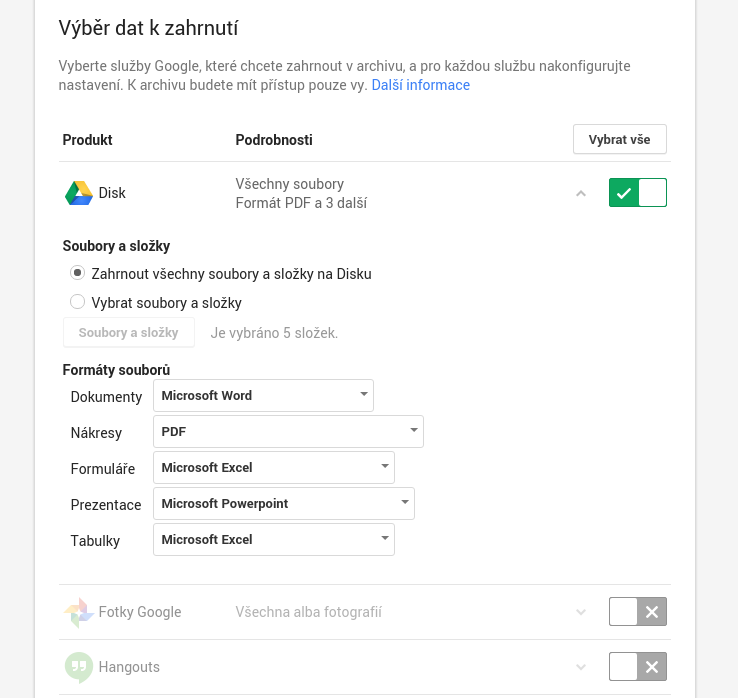Click the 'Všechna alba fotografií' details text
738x698 pixels.
point(308,612)
